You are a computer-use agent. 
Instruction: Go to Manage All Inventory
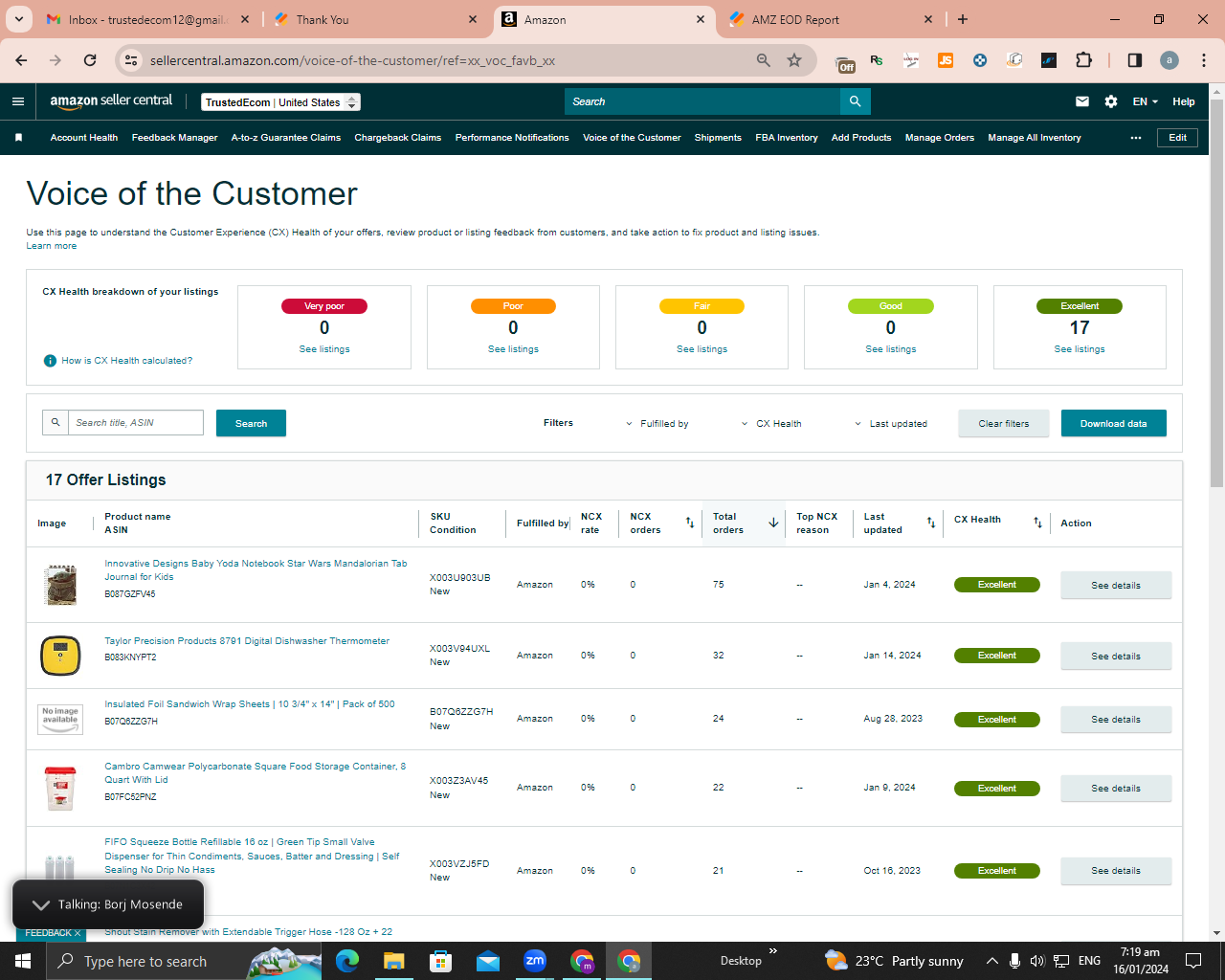1035,138
